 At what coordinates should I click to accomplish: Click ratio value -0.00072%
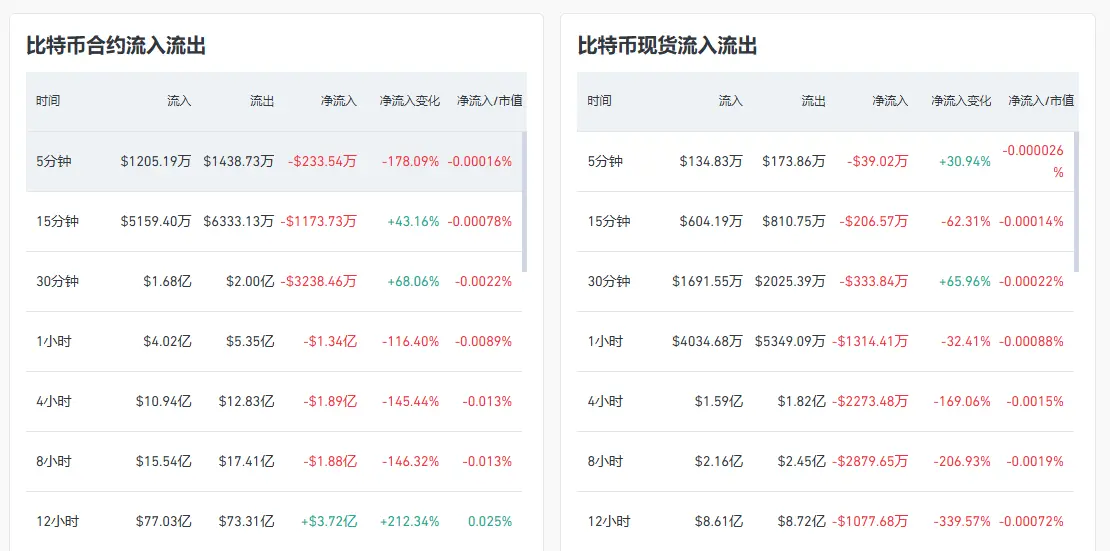pos(1031,522)
